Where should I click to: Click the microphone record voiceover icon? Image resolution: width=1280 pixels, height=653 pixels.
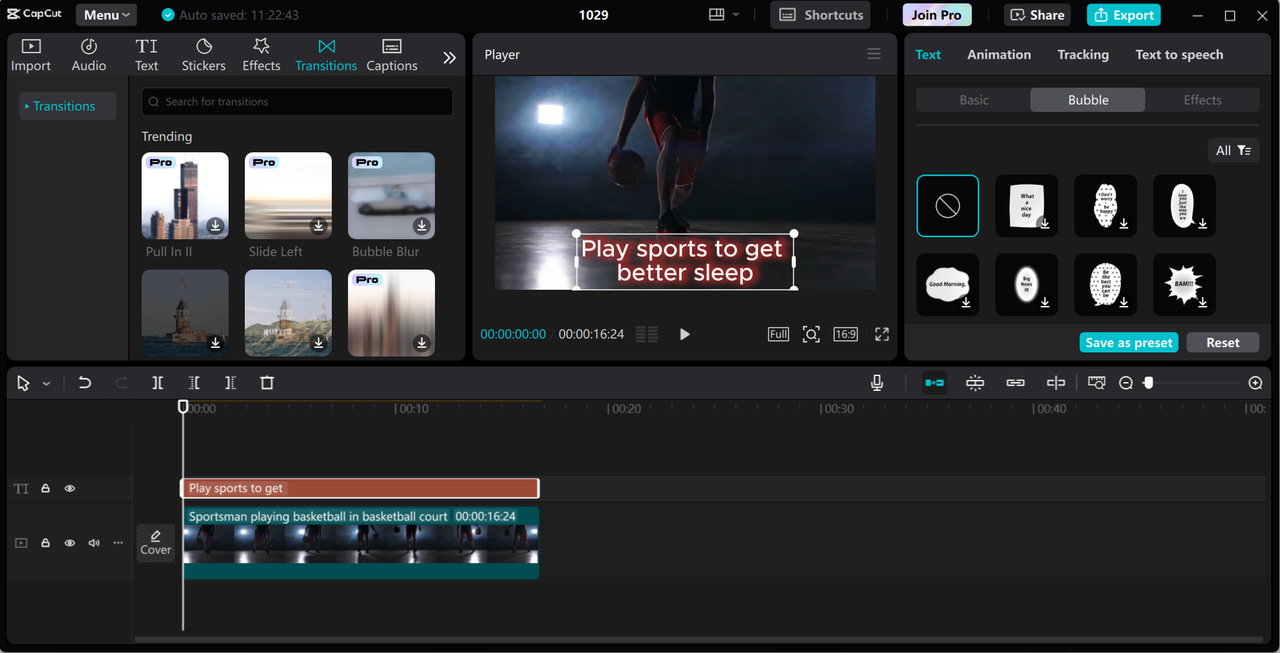(877, 383)
